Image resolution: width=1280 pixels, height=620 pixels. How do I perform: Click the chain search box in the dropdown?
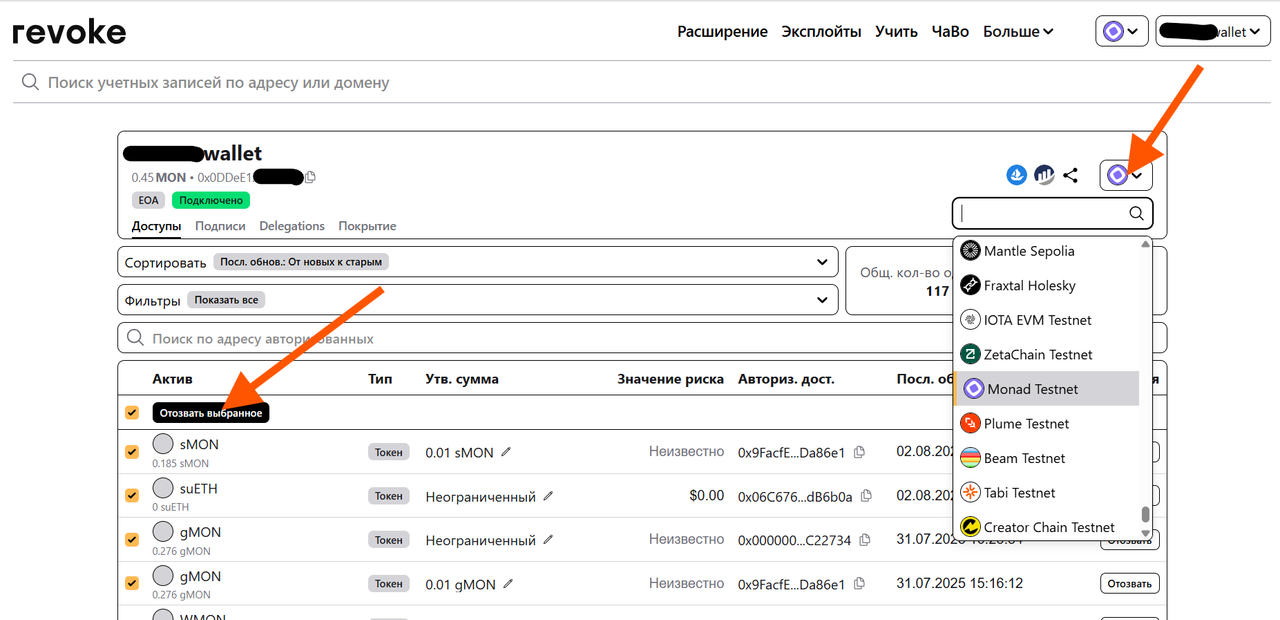pyautogui.click(x=1052, y=213)
